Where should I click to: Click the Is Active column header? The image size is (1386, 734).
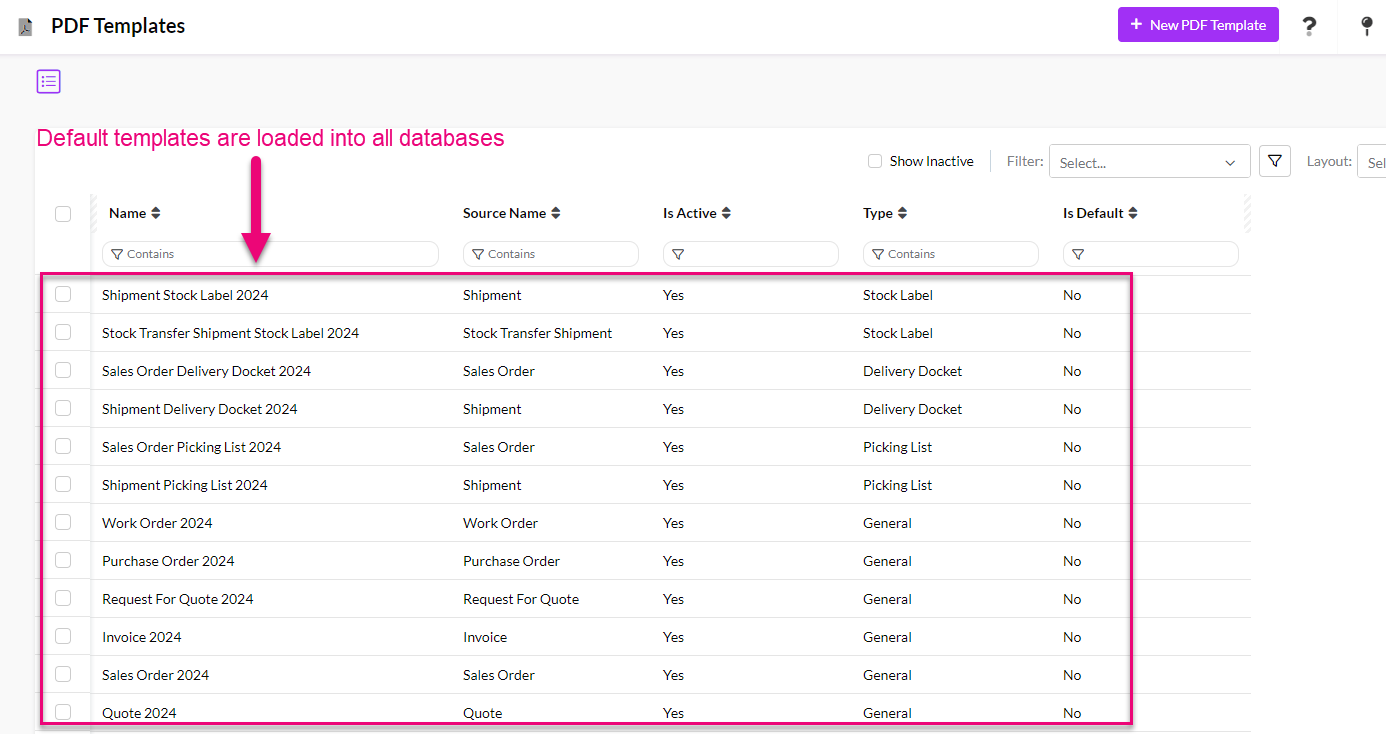click(690, 213)
